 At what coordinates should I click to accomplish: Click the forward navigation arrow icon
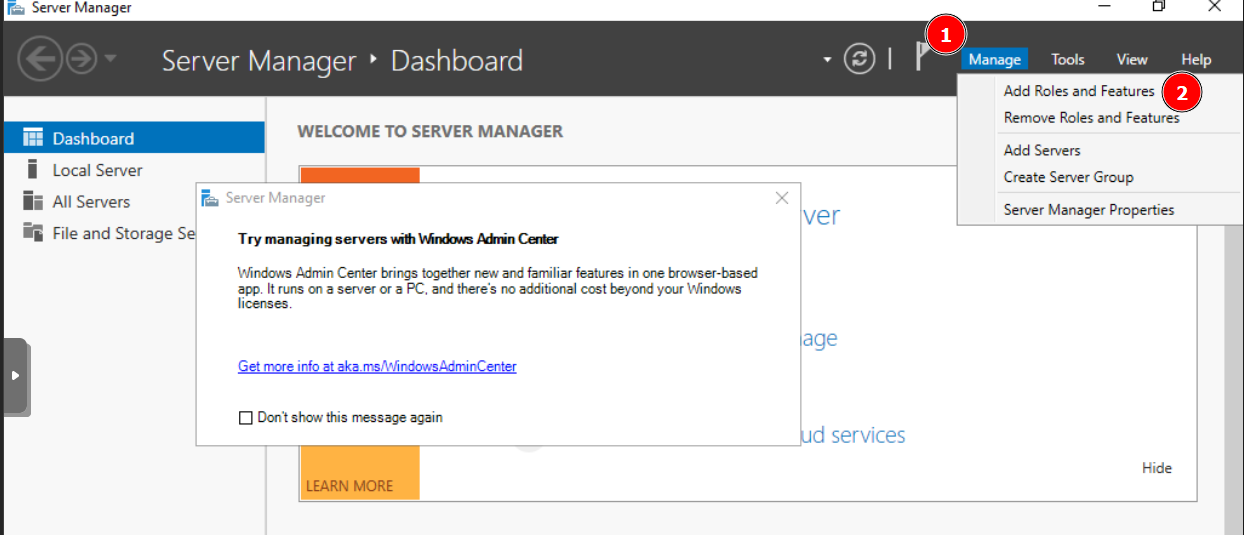click(x=80, y=60)
